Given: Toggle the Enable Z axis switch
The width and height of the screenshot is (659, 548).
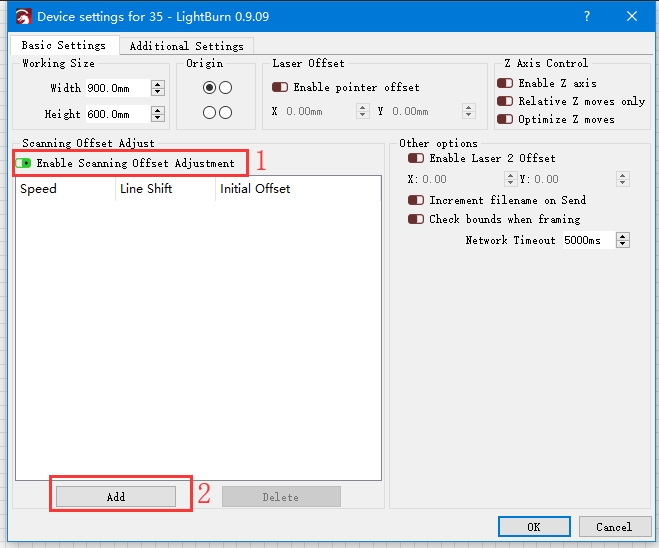Looking at the screenshot, I should [x=505, y=83].
